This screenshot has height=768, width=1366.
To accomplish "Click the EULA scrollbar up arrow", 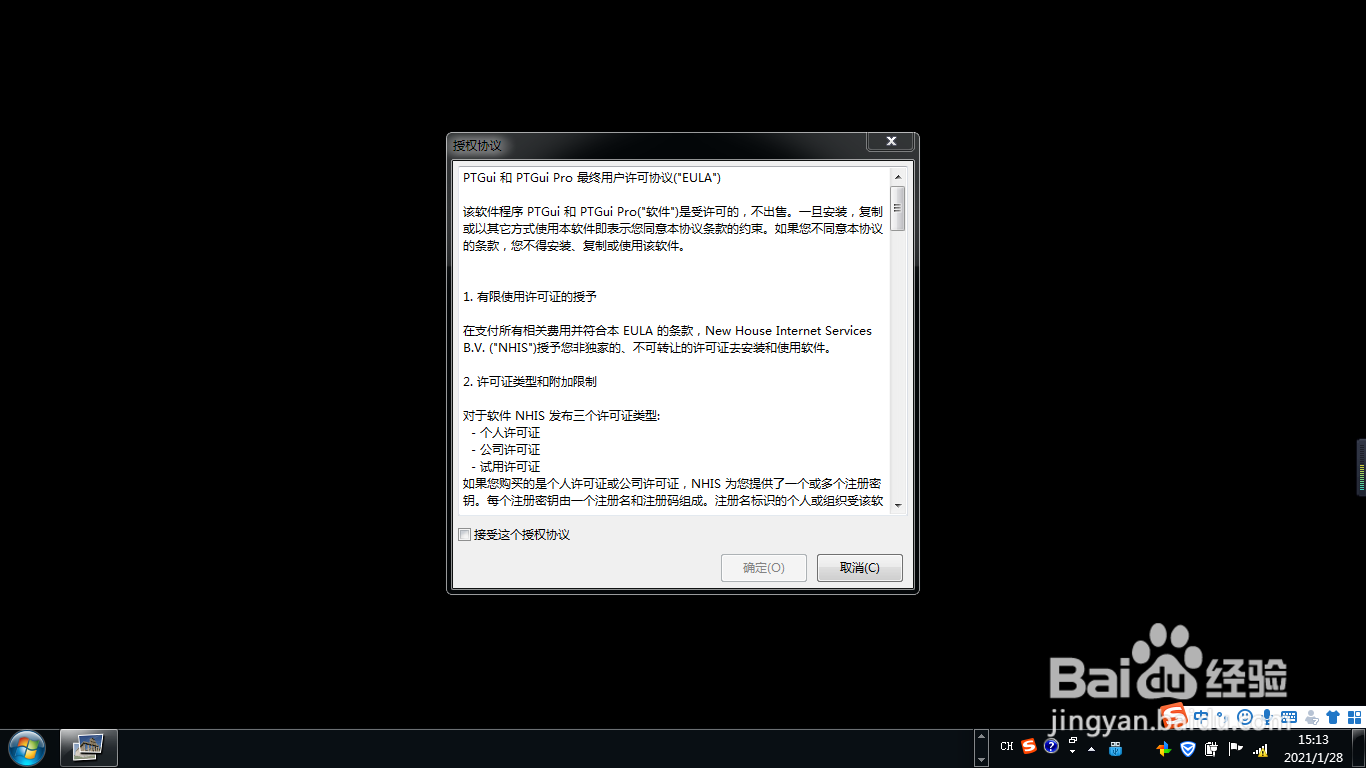I will pos(897,177).
